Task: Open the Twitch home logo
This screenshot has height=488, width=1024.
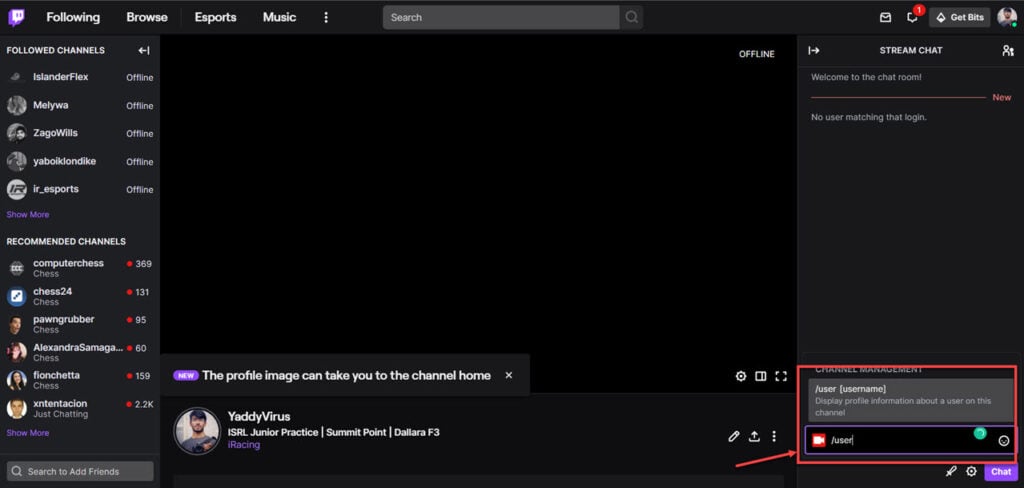Action: pyautogui.click(x=16, y=18)
